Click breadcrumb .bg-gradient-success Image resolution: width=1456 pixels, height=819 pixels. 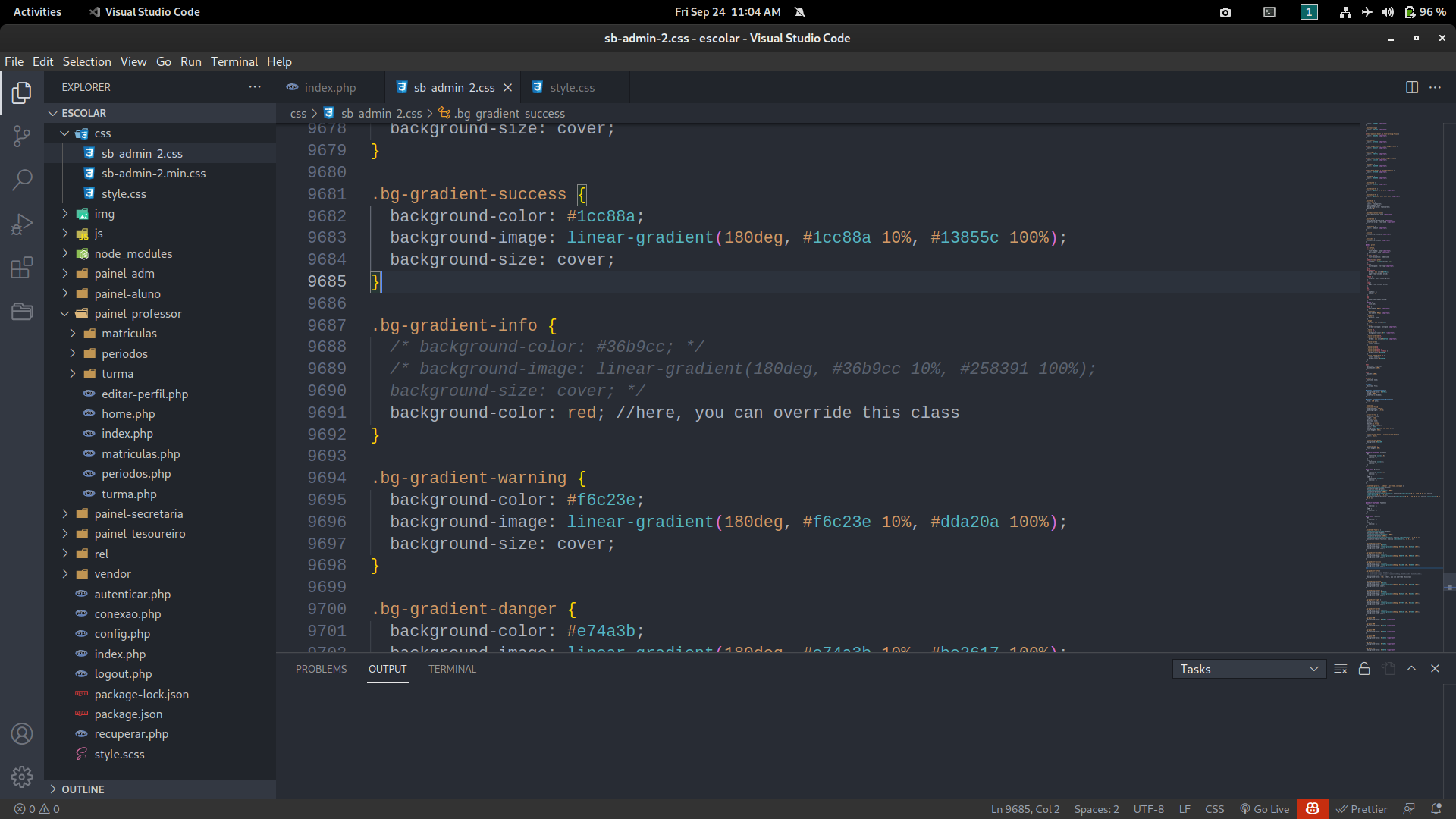point(510,113)
